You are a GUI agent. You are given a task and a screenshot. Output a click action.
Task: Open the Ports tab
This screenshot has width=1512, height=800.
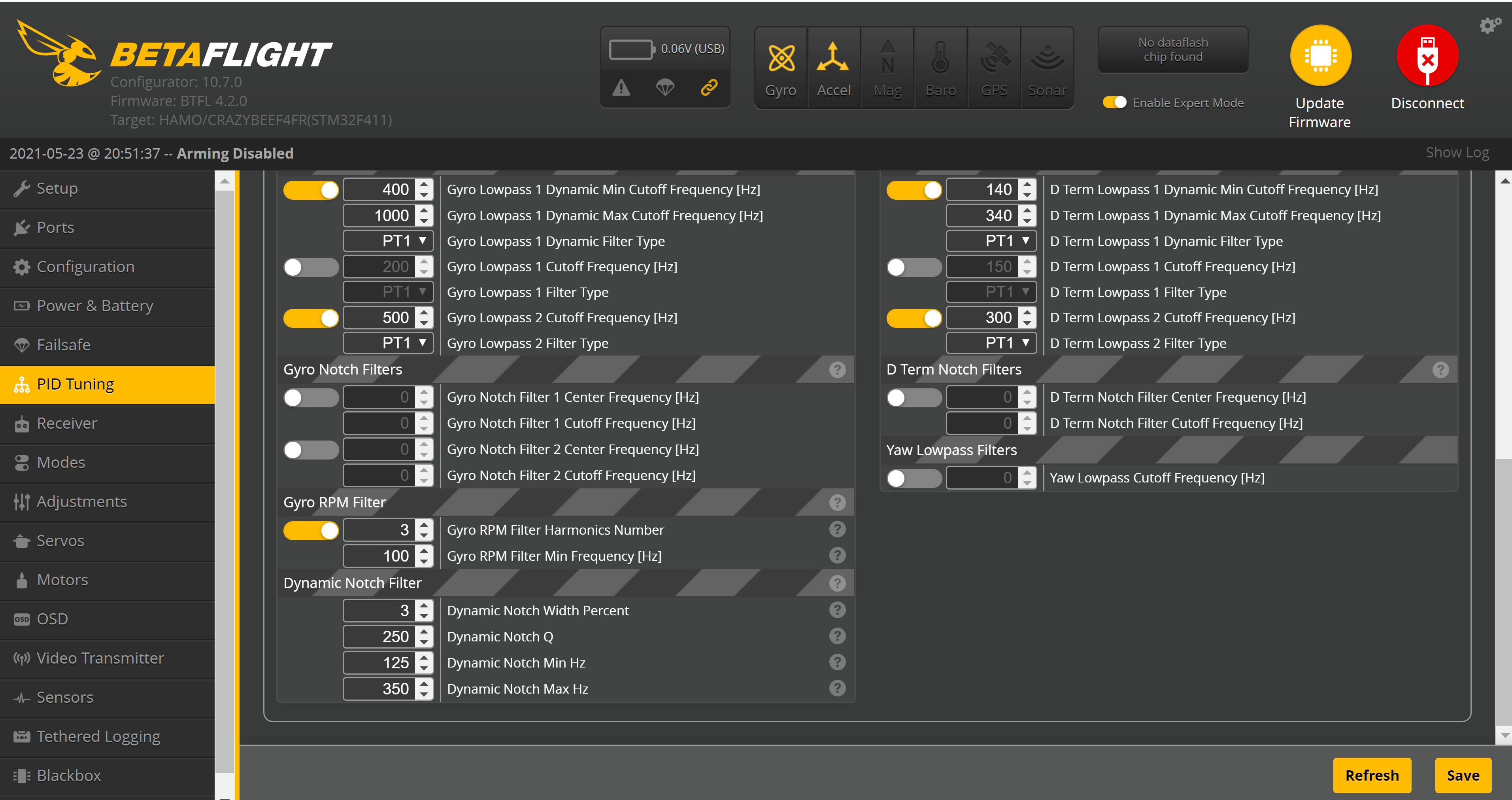click(x=108, y=228)
